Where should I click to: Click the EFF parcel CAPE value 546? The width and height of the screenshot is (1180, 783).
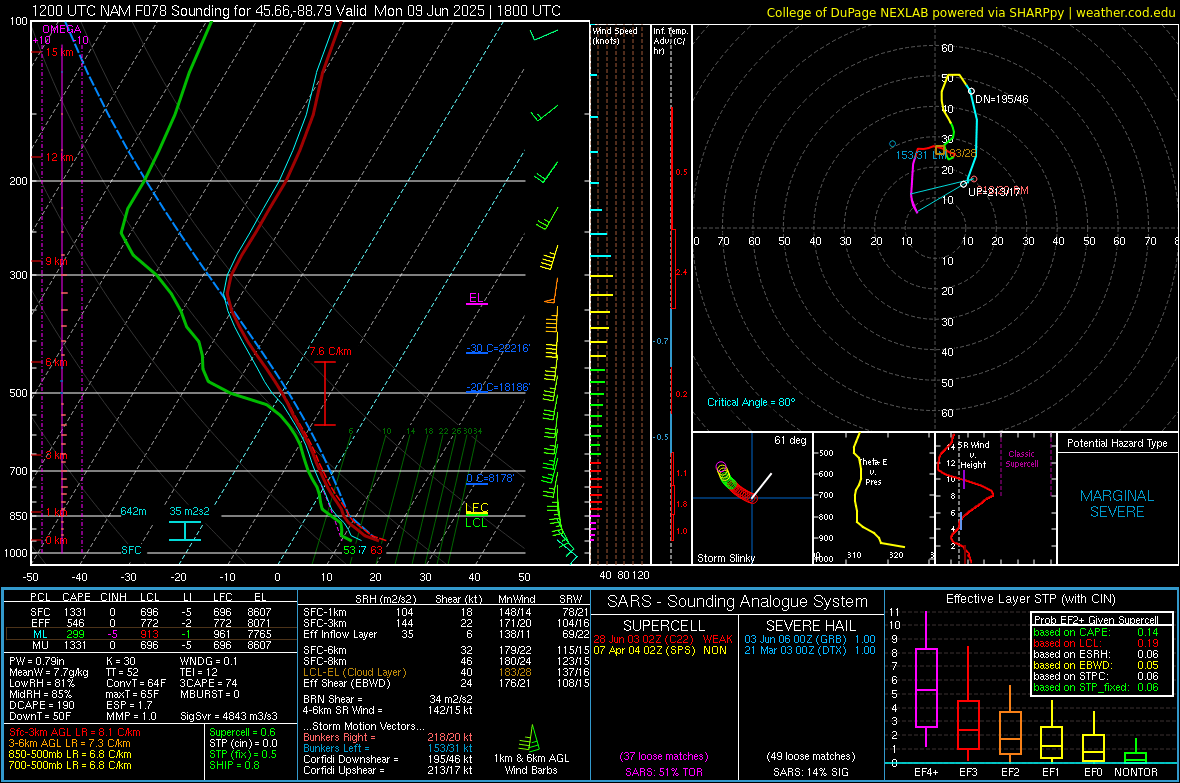75,623
